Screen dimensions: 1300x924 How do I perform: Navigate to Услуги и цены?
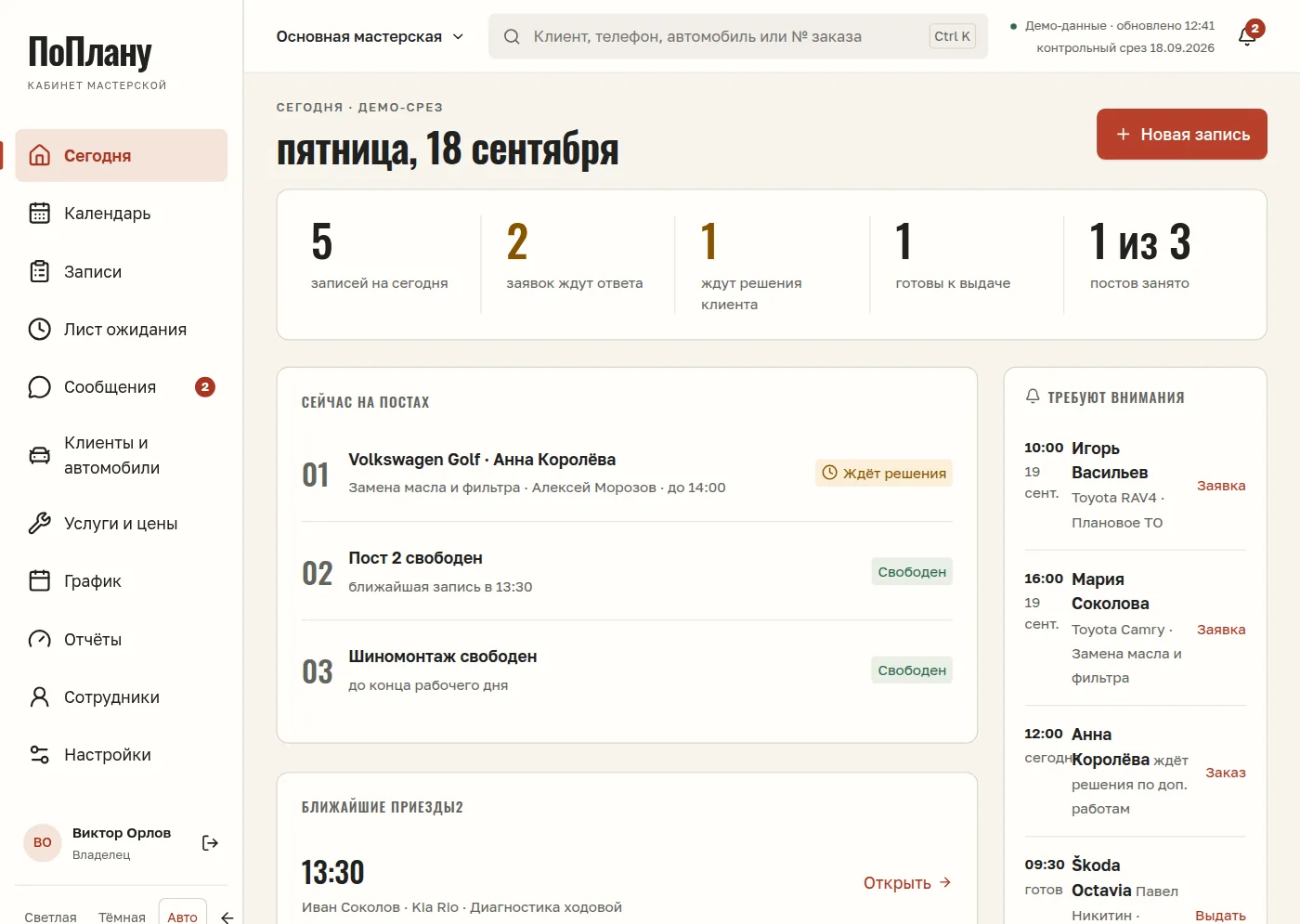coord(122,524)
